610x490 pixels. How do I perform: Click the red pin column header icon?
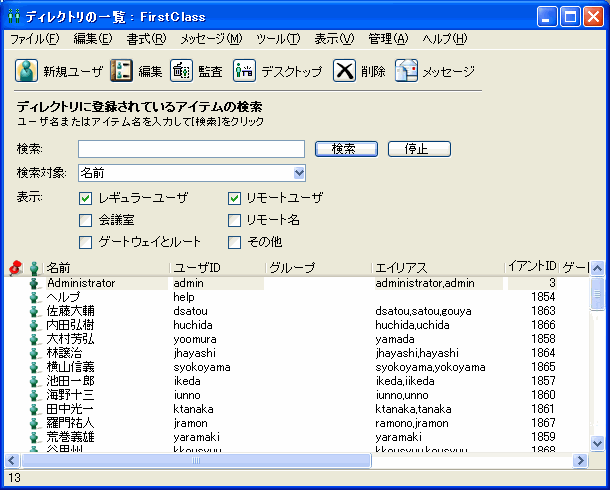15,268
